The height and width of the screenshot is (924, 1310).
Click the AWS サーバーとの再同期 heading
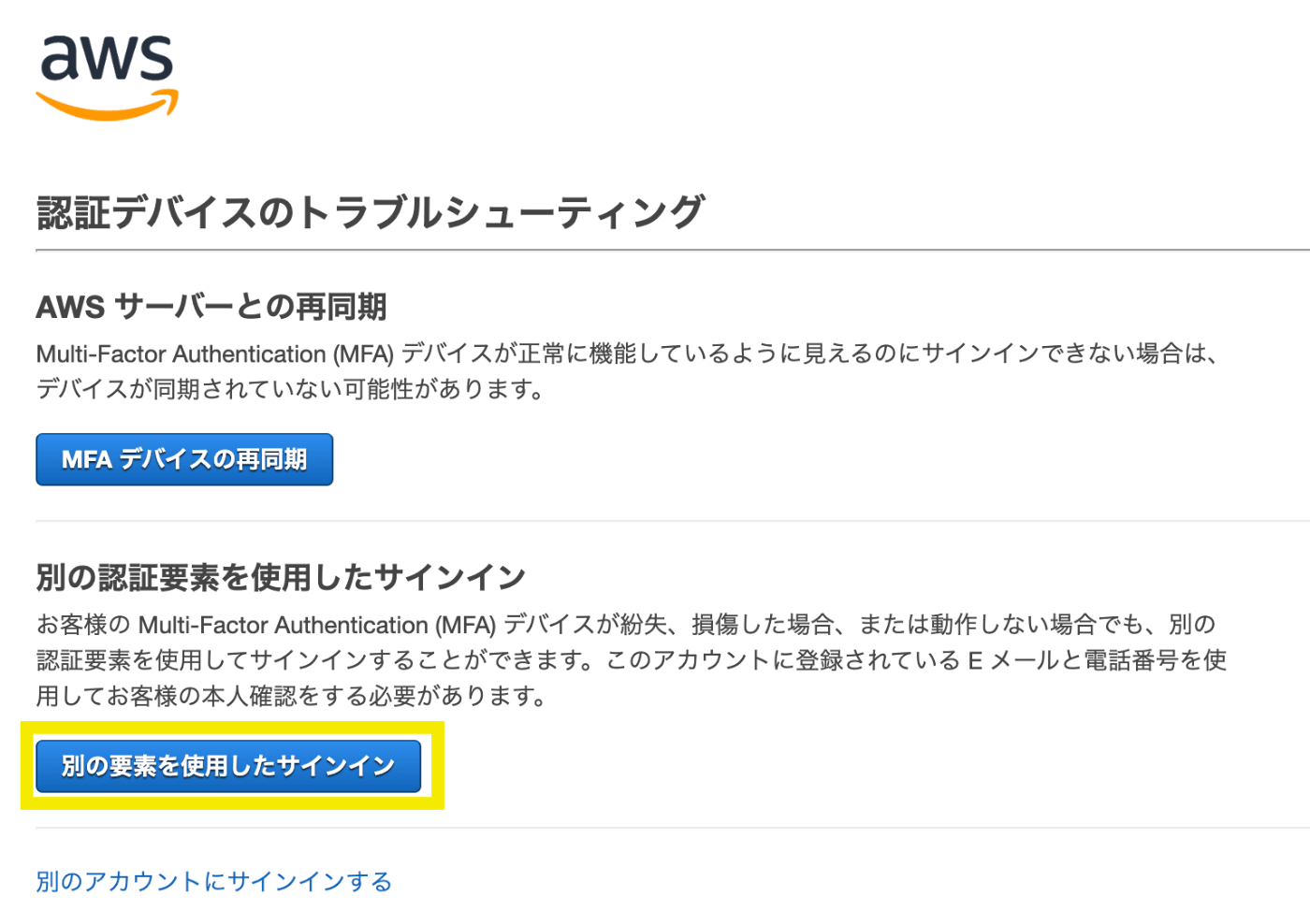[x=211, y=307]
